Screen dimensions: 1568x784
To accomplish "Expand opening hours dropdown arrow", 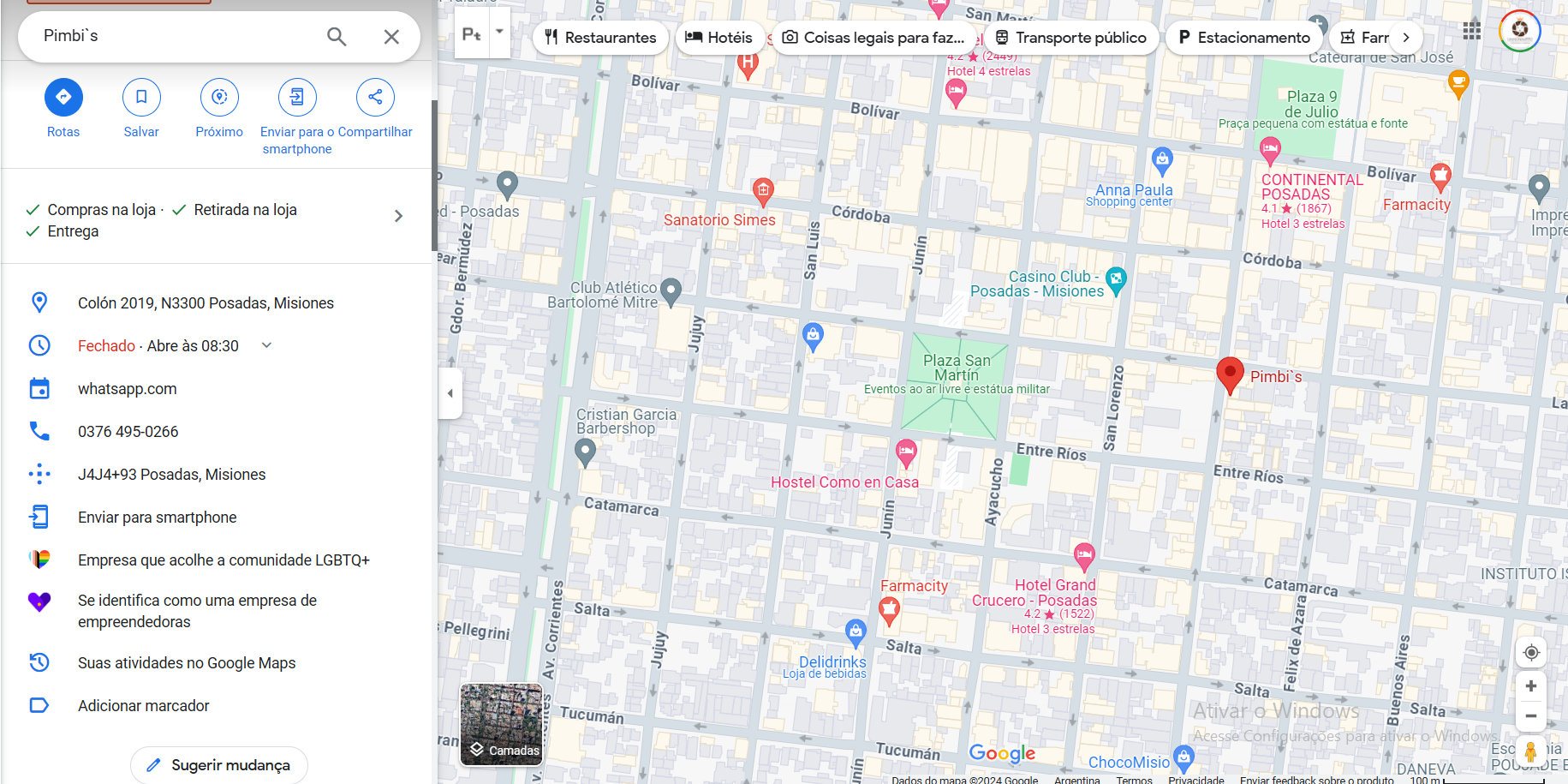I will [x=266, y=345].
